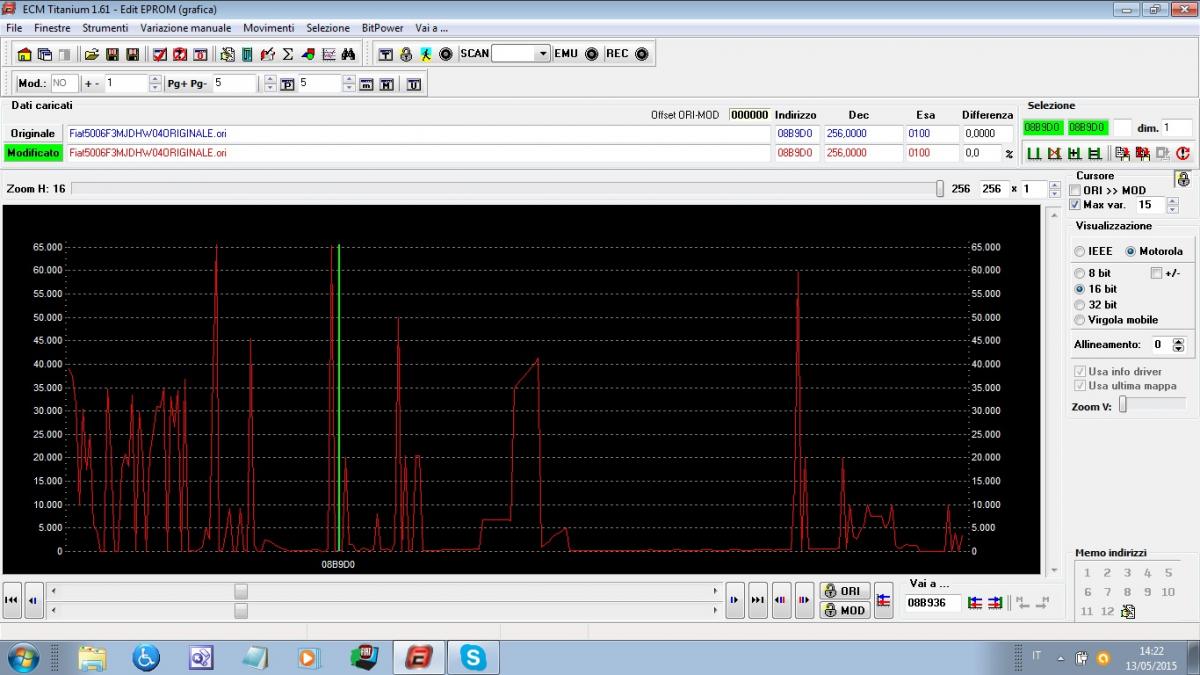Open the BitPower menu
The height and width of the screenshot is (675, 1200).
point(382,28)
